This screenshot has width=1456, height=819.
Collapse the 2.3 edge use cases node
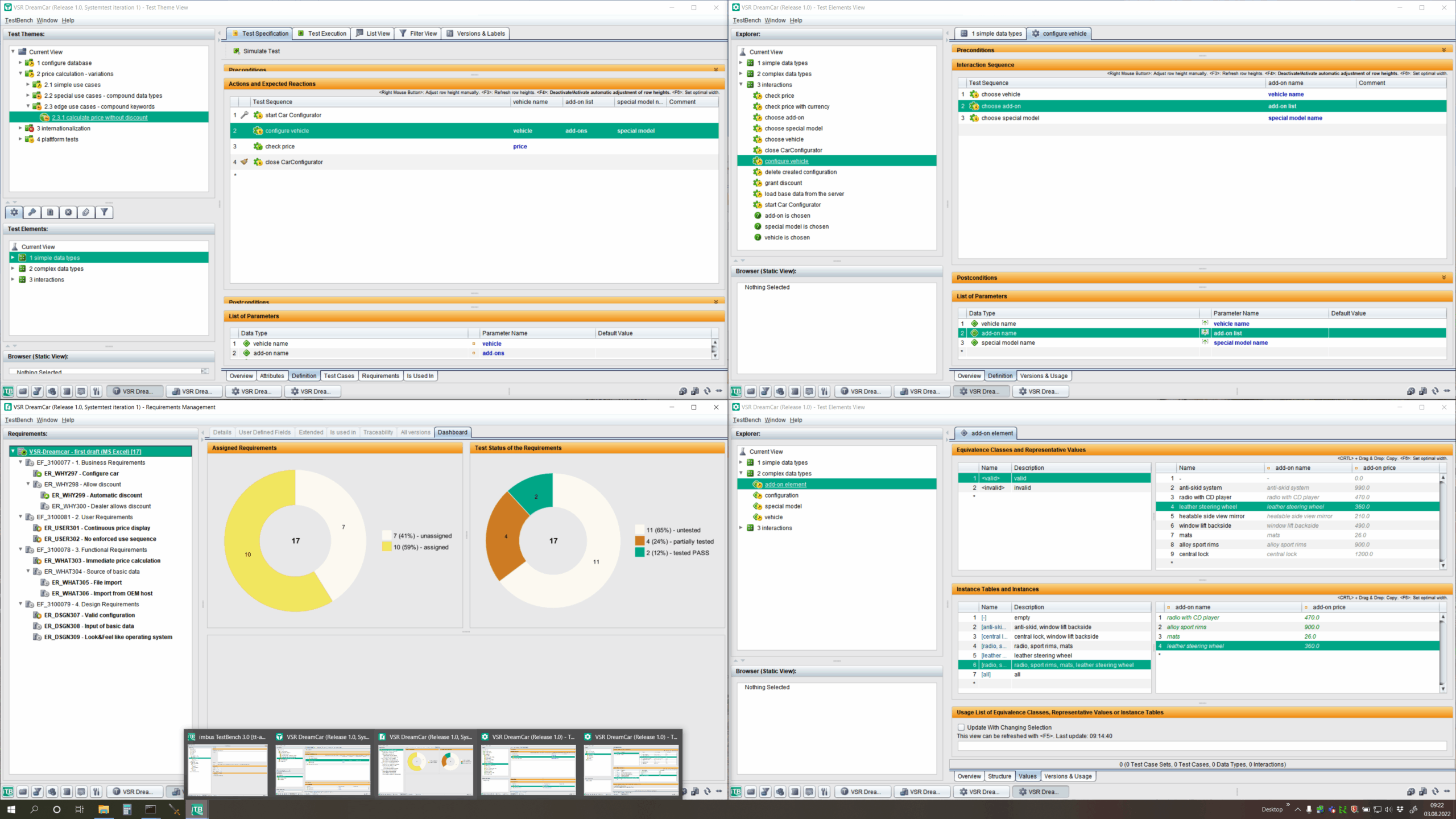(28, 106)
